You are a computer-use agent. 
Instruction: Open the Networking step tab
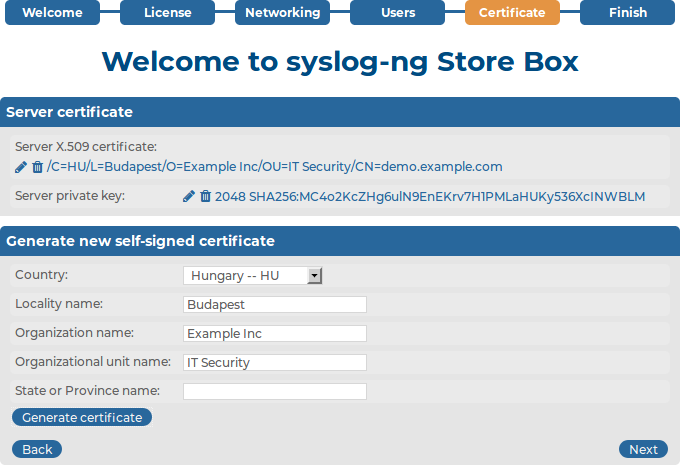tap(282, 13)
